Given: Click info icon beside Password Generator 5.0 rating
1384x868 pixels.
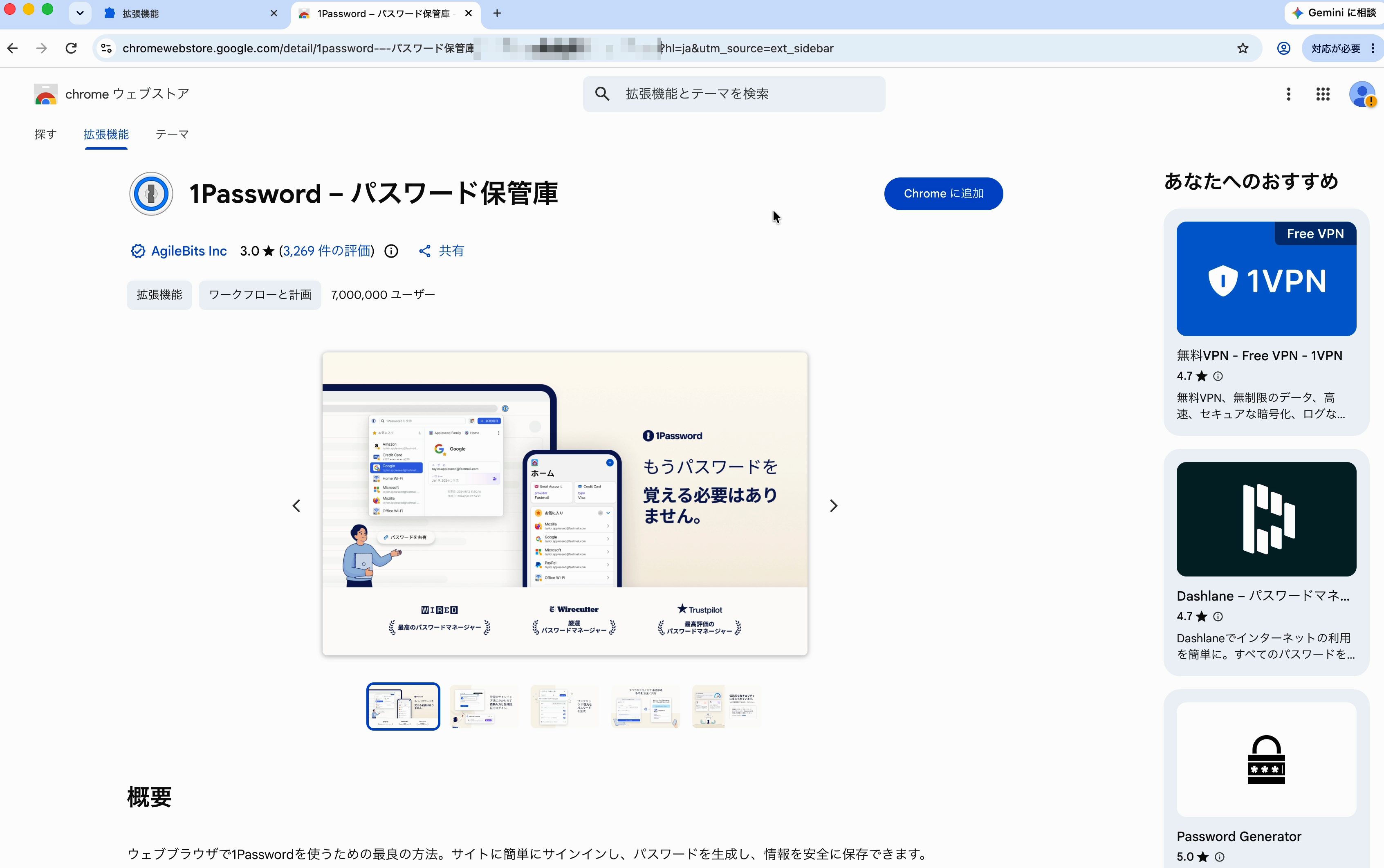Looking at the screenshot, I should point(1219,857).
